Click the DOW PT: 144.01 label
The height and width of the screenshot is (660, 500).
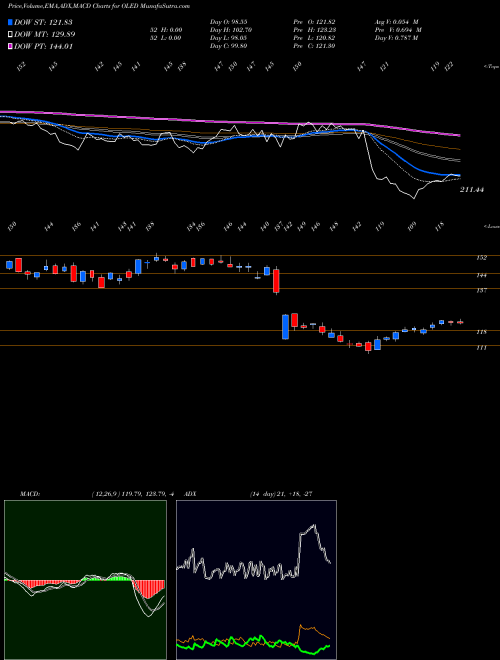43,47
